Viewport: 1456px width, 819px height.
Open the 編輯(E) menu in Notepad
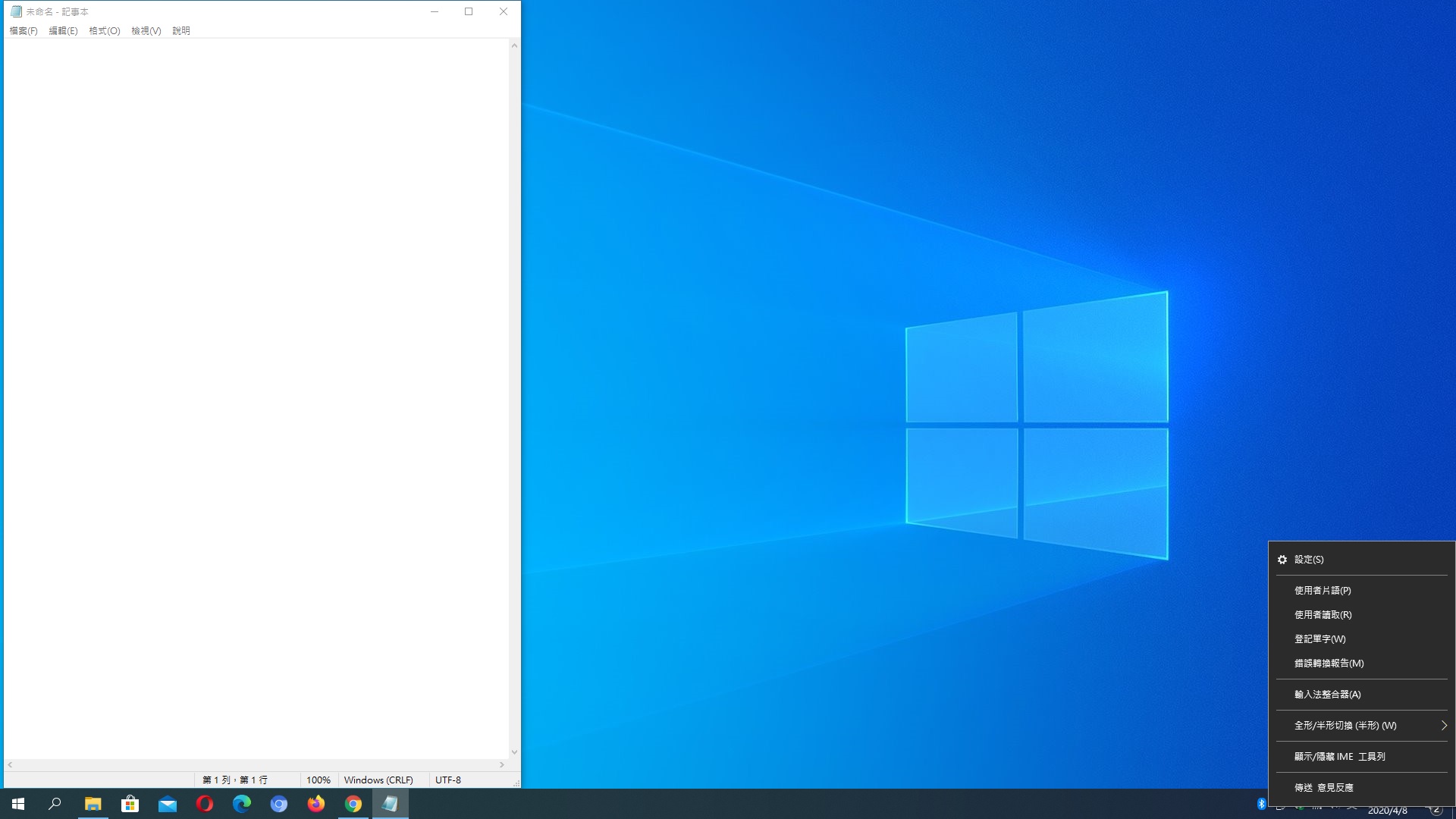click(63, 31)
